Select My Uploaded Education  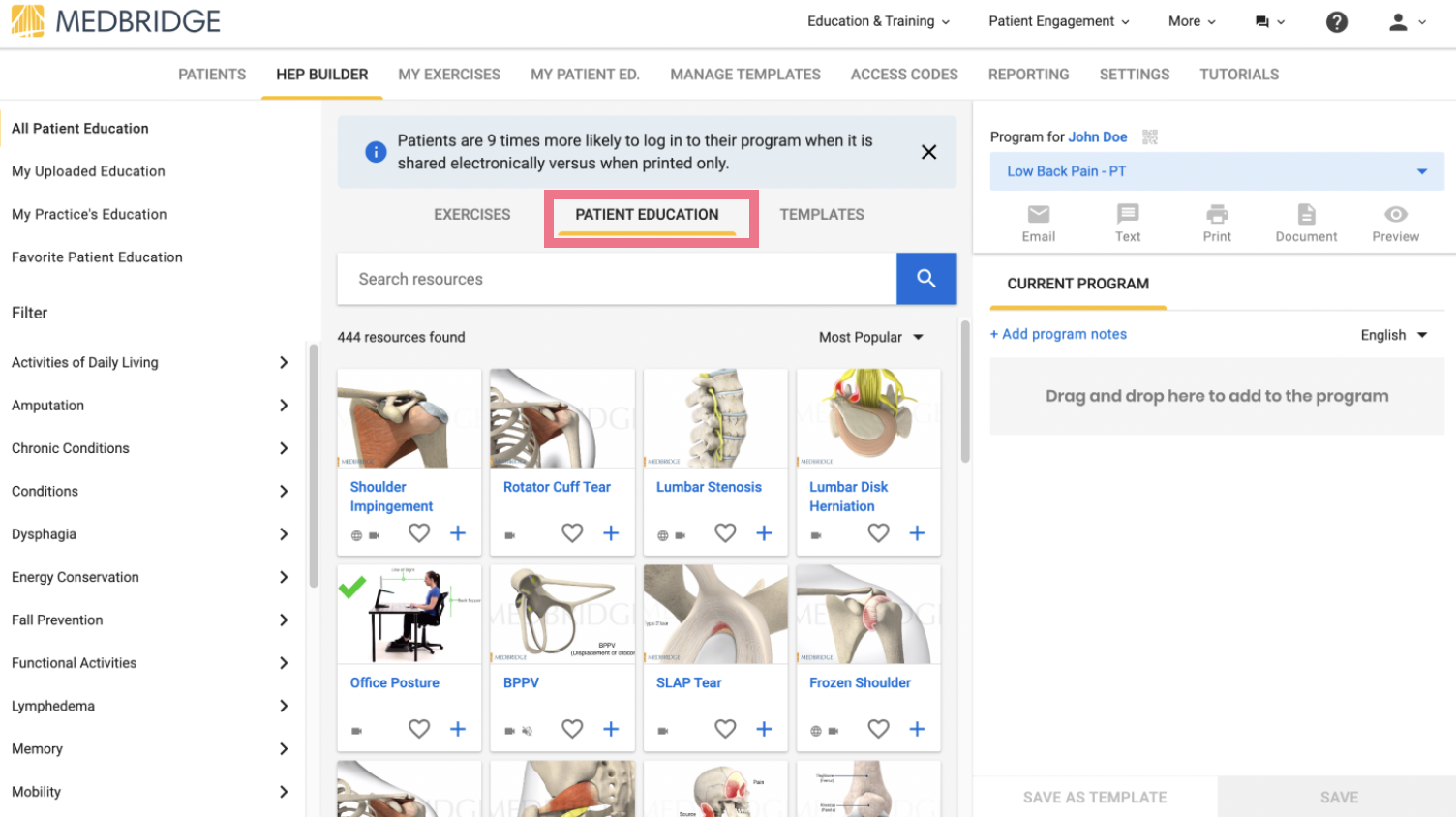pos(88,171)
